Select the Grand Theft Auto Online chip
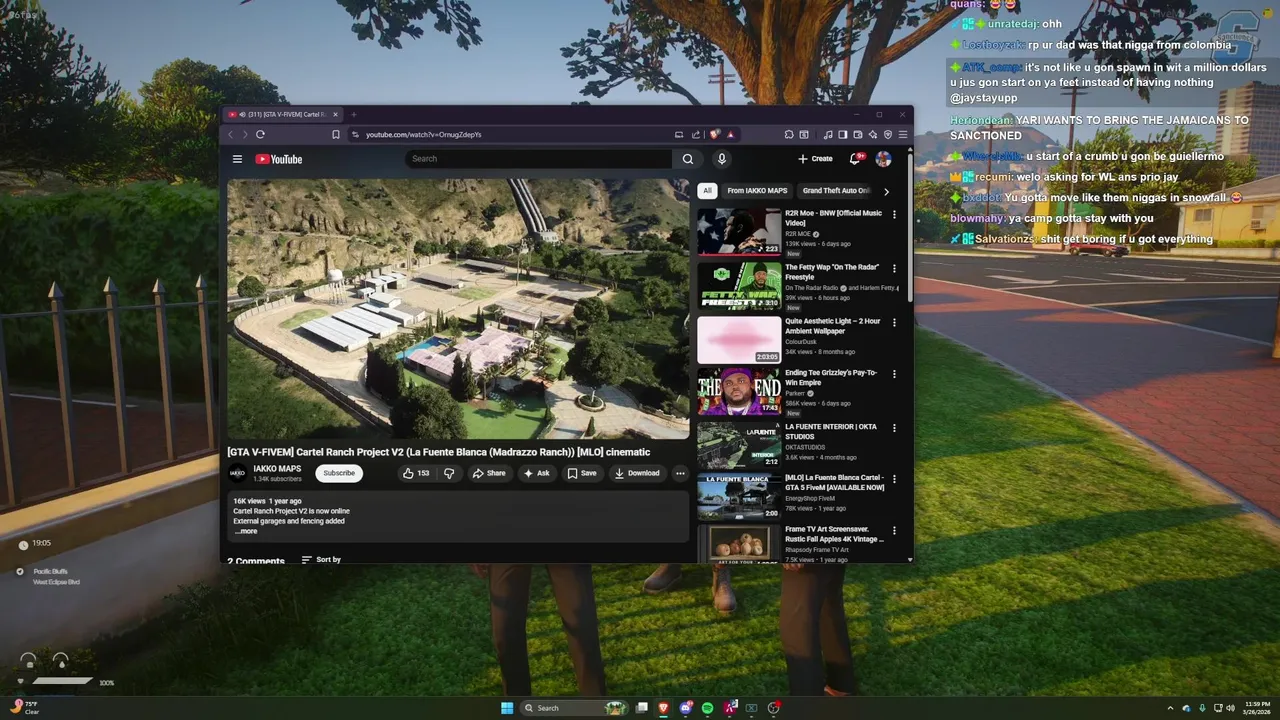The width and height of the screenshot is (1280, 720). pyautogui.click(x=836, y=191)
